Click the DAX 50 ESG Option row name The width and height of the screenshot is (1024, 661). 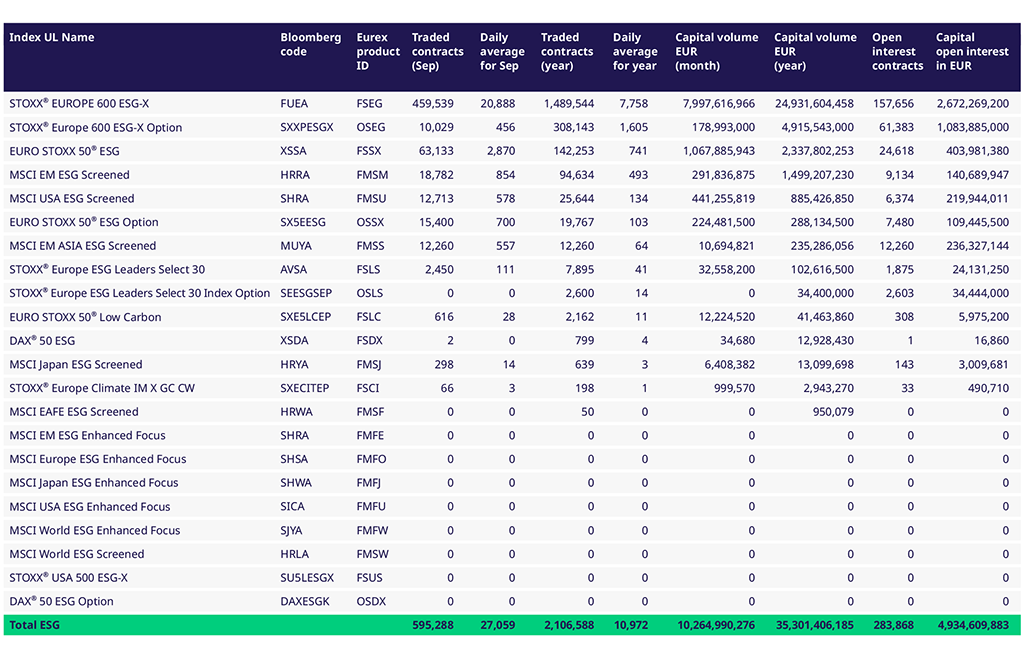pyautogui.click(x=61, y=602)
